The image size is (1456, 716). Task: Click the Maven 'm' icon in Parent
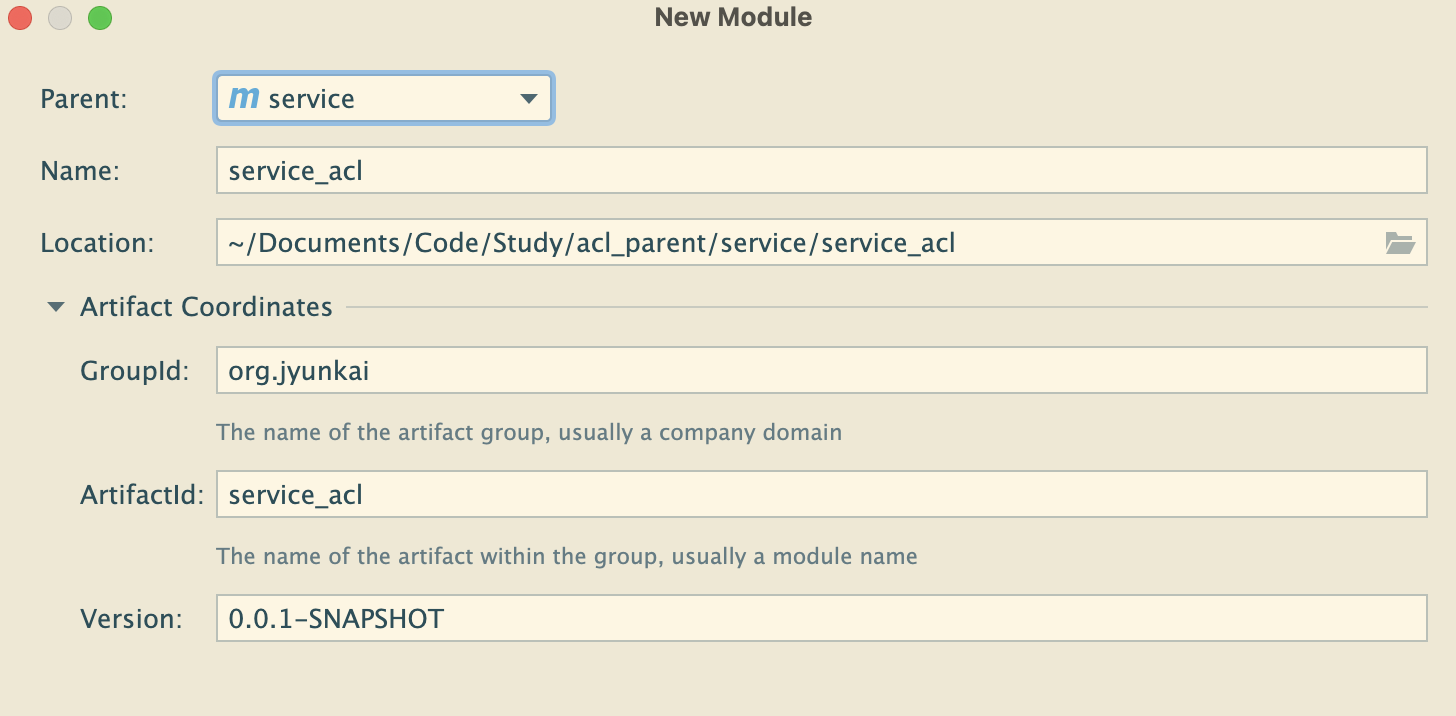coord(244,98)
